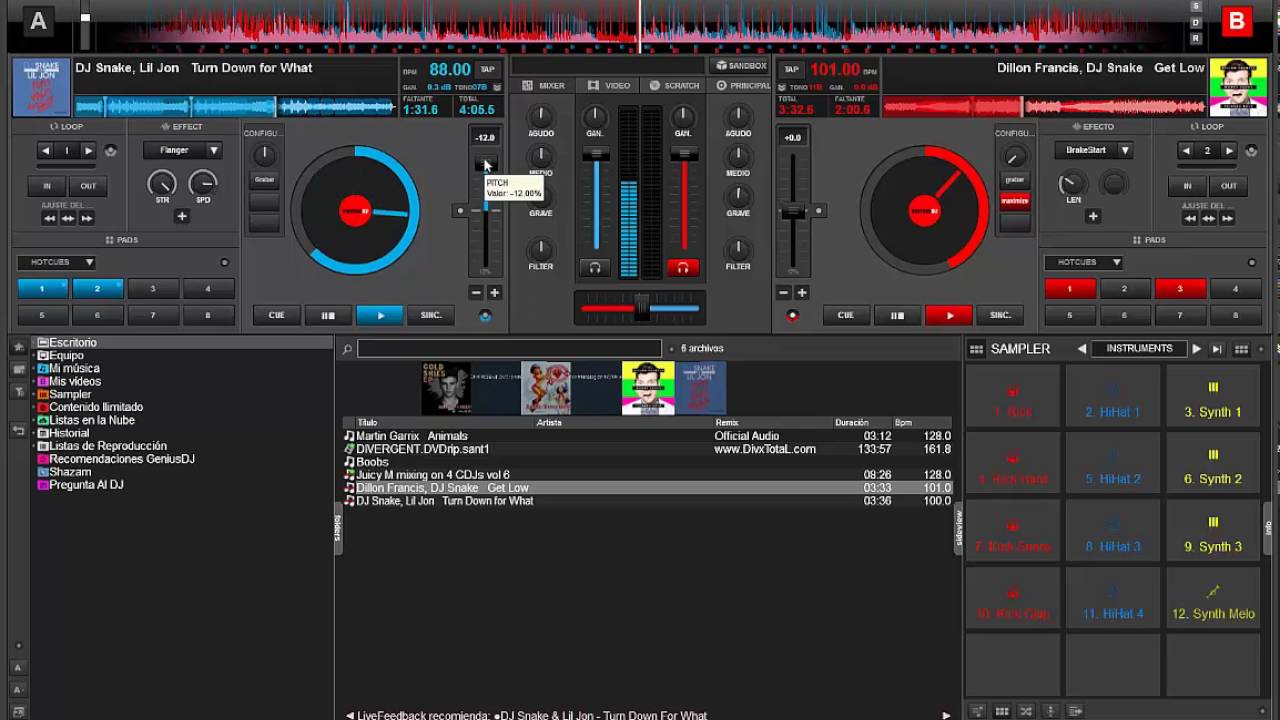This screenshot has width=1280, height=720.
Task: Open the INSTRUMENTS sampler bank selector
Action: point(1139,349)
